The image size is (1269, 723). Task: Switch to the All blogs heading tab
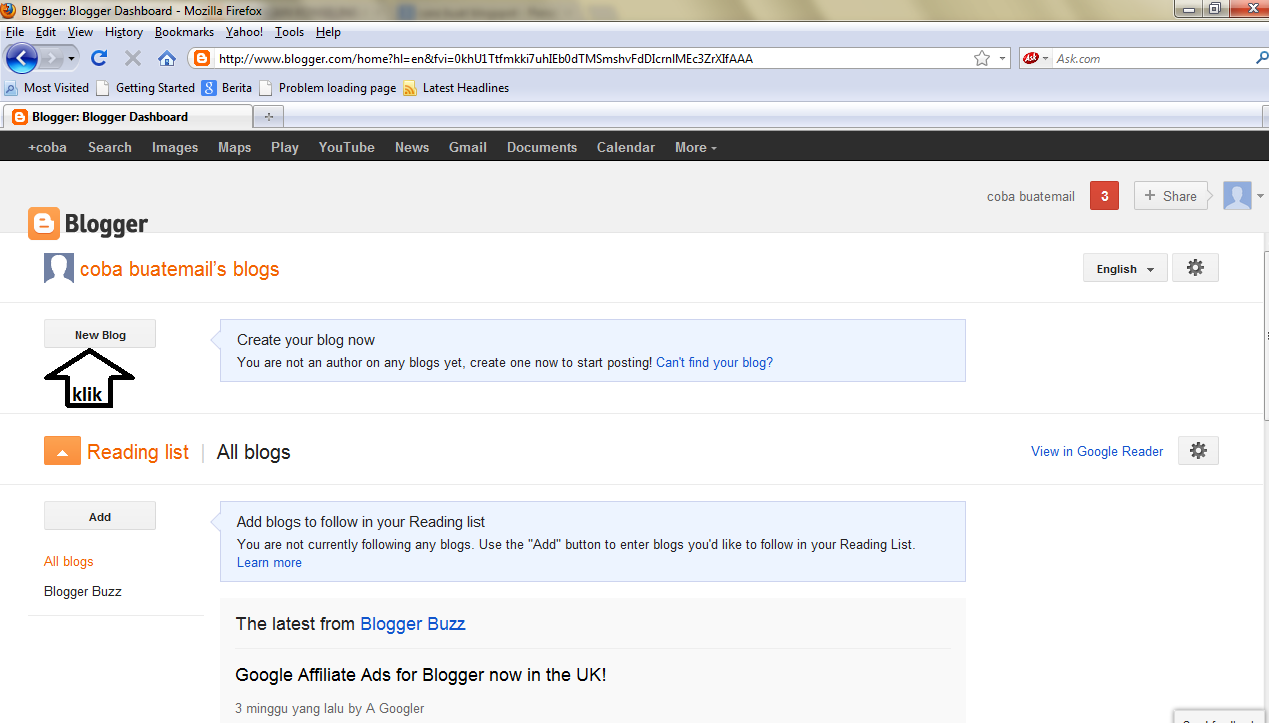pyautogui.click(x=253, y=452)
